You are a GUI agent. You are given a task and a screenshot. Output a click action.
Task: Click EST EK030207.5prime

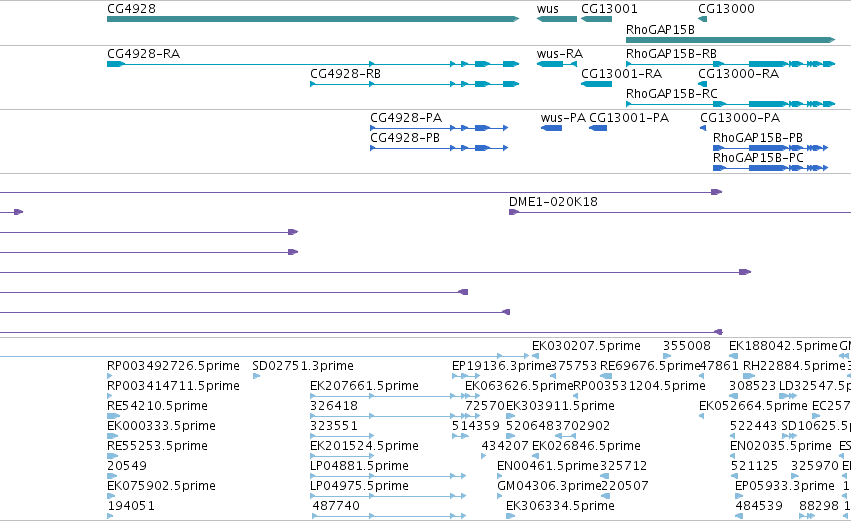point(586,346)
